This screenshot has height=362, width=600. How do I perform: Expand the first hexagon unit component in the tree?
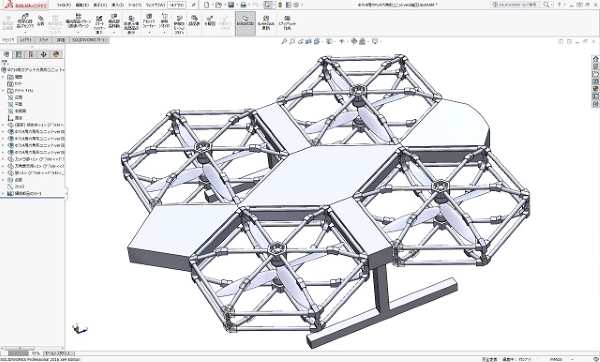(x=3, y=132)
